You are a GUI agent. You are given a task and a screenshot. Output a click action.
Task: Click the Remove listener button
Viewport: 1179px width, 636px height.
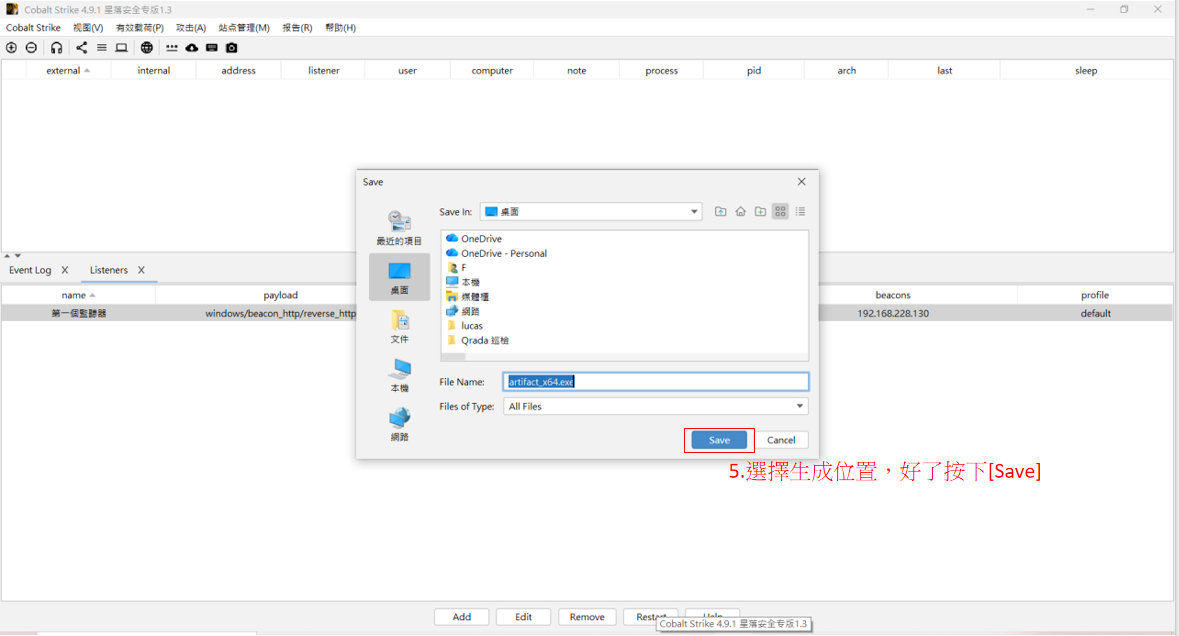pos(586,616)
